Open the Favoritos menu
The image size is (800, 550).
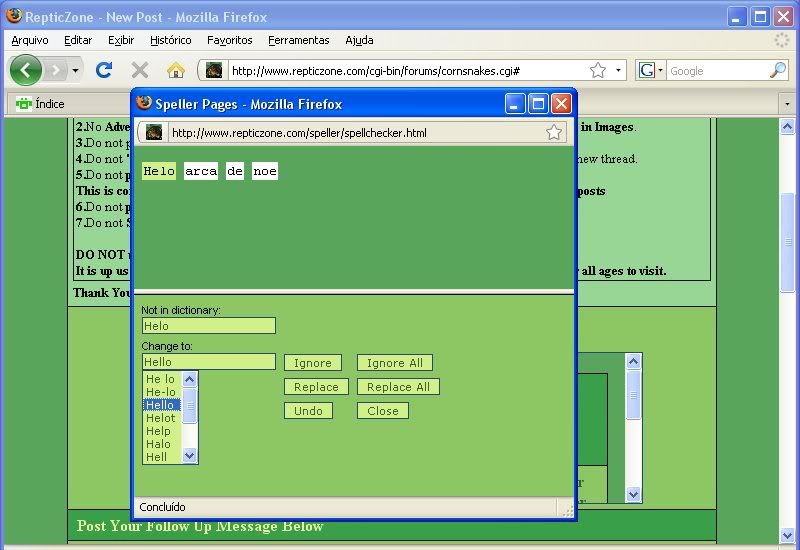click(230, 40)
